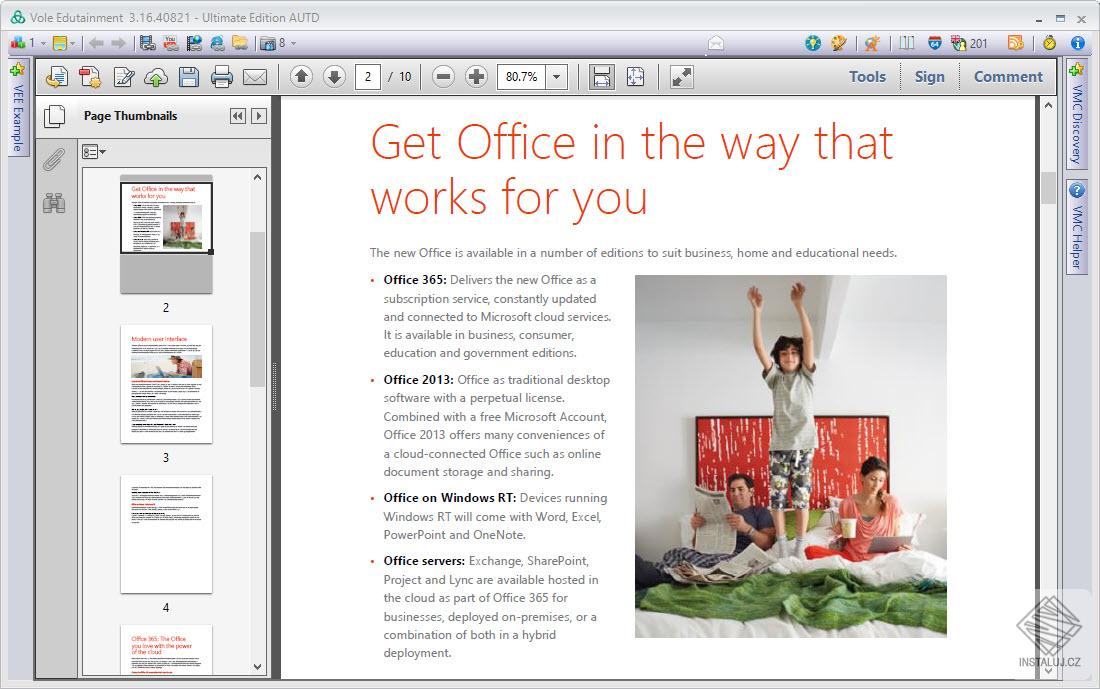This screenshot has height=689, width=1100.
Task: Collapse thumbnails panel with double-left arrow
Action: [x=238, y=116]
